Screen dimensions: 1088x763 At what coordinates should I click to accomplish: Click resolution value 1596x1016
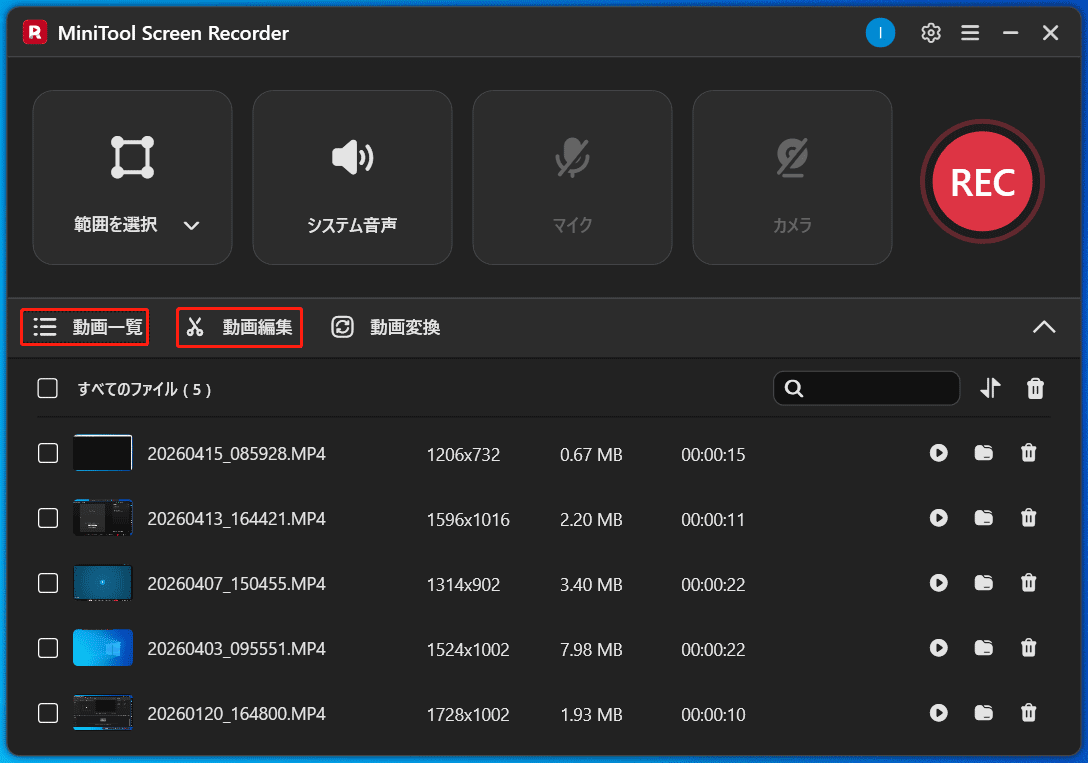(468, 520)
